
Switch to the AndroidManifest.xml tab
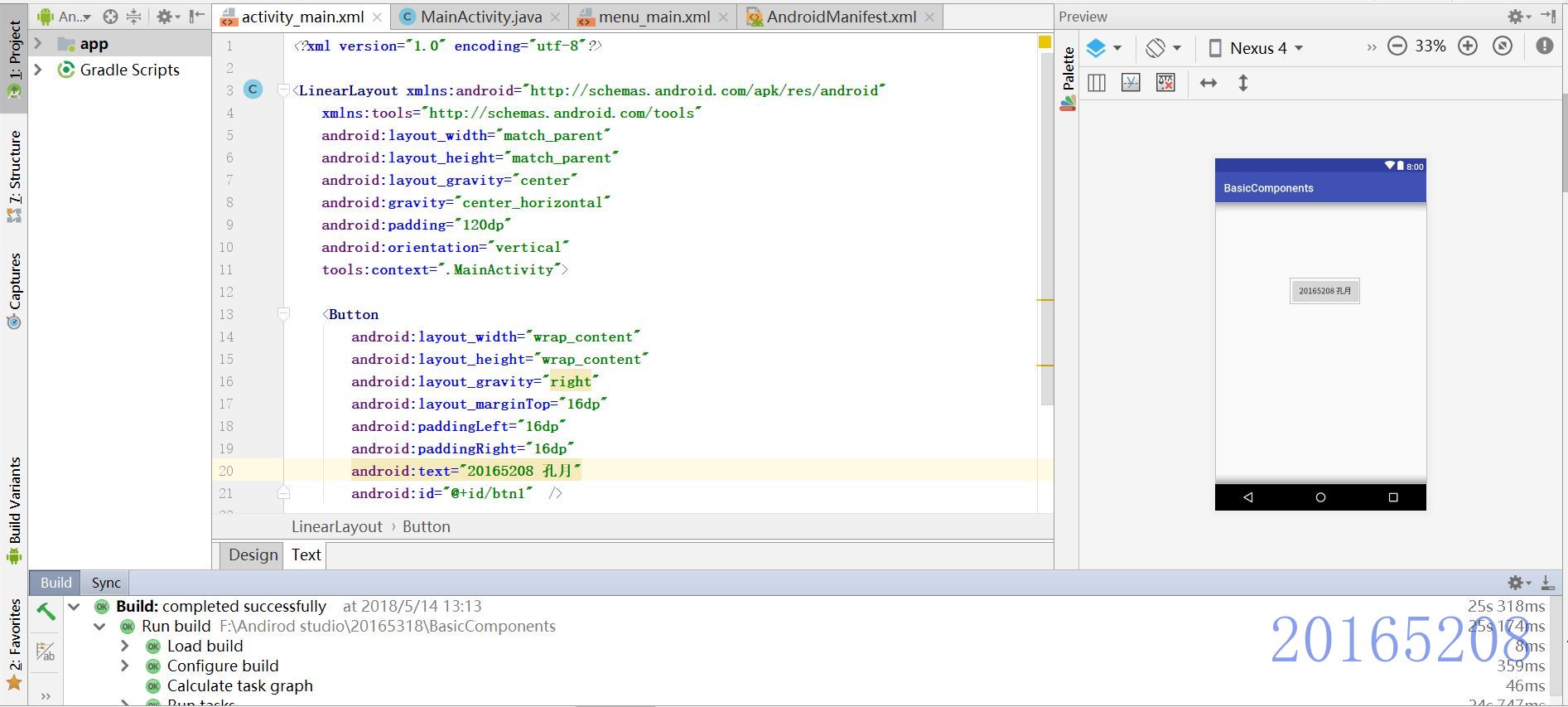pyautogui.click(x=841, y=17)
